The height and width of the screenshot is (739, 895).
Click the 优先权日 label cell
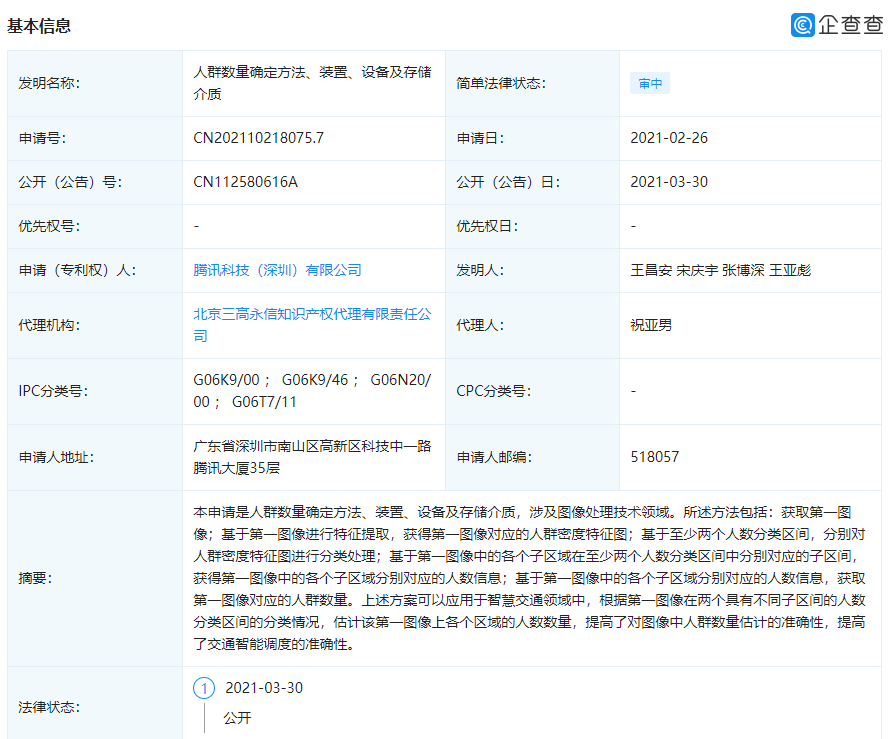(x=533, y=226)
